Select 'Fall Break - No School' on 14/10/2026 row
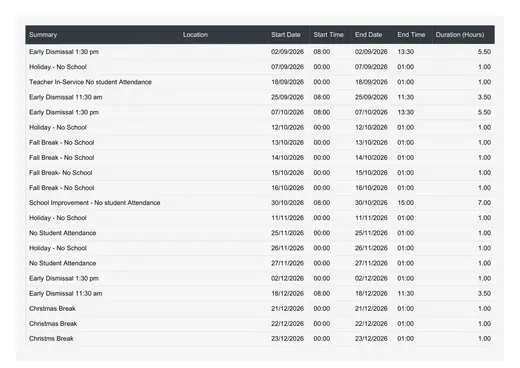The image size is (520, 368). [x=62, y=158]
